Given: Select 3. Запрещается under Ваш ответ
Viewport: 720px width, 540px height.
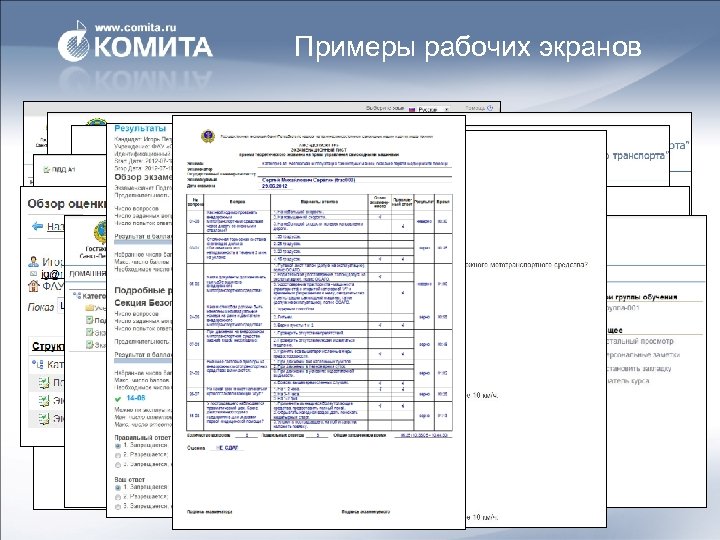Looking at the screenshot, I should tap(118, 506).
